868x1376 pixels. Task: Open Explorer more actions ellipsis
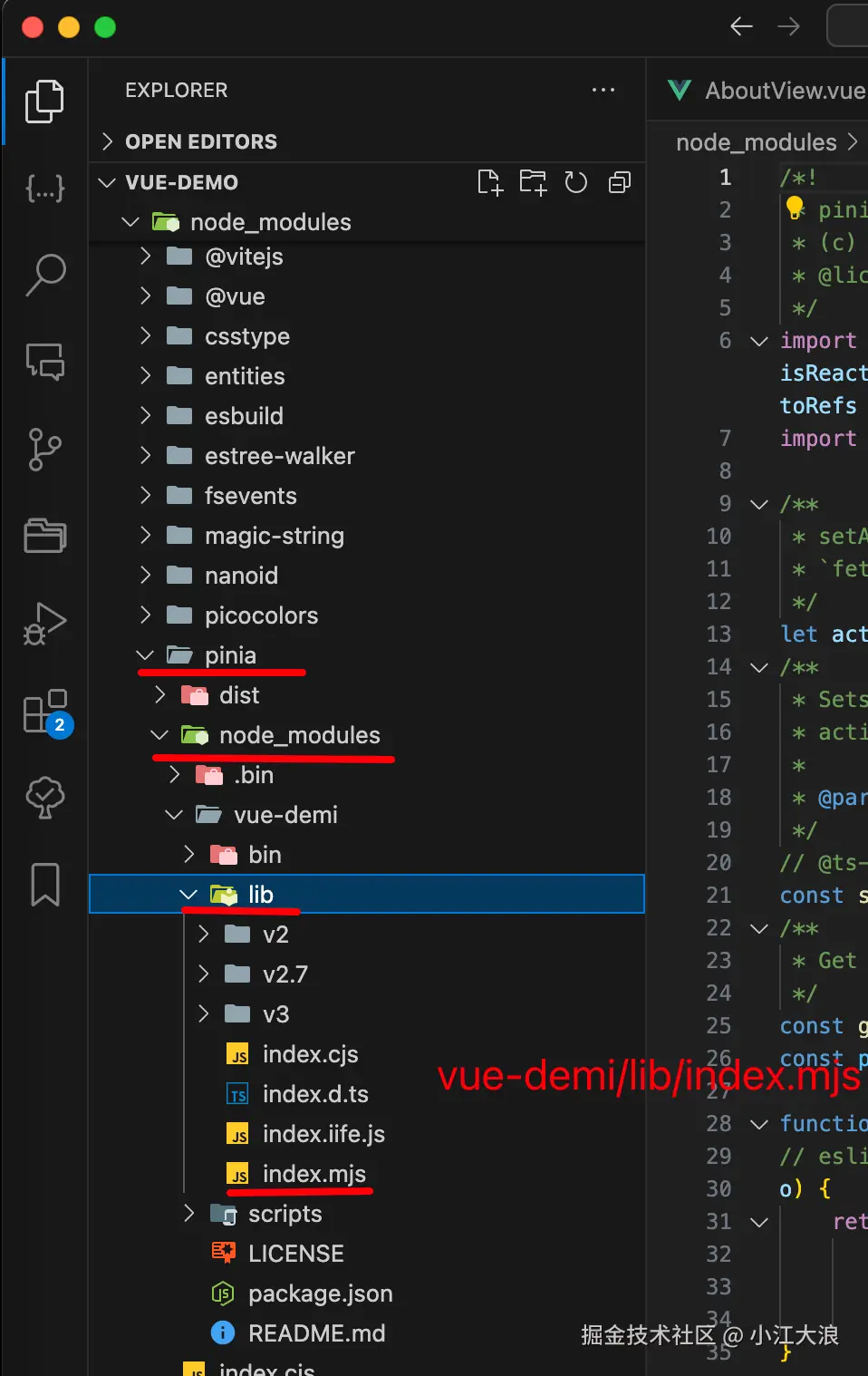tap(603, 90)
